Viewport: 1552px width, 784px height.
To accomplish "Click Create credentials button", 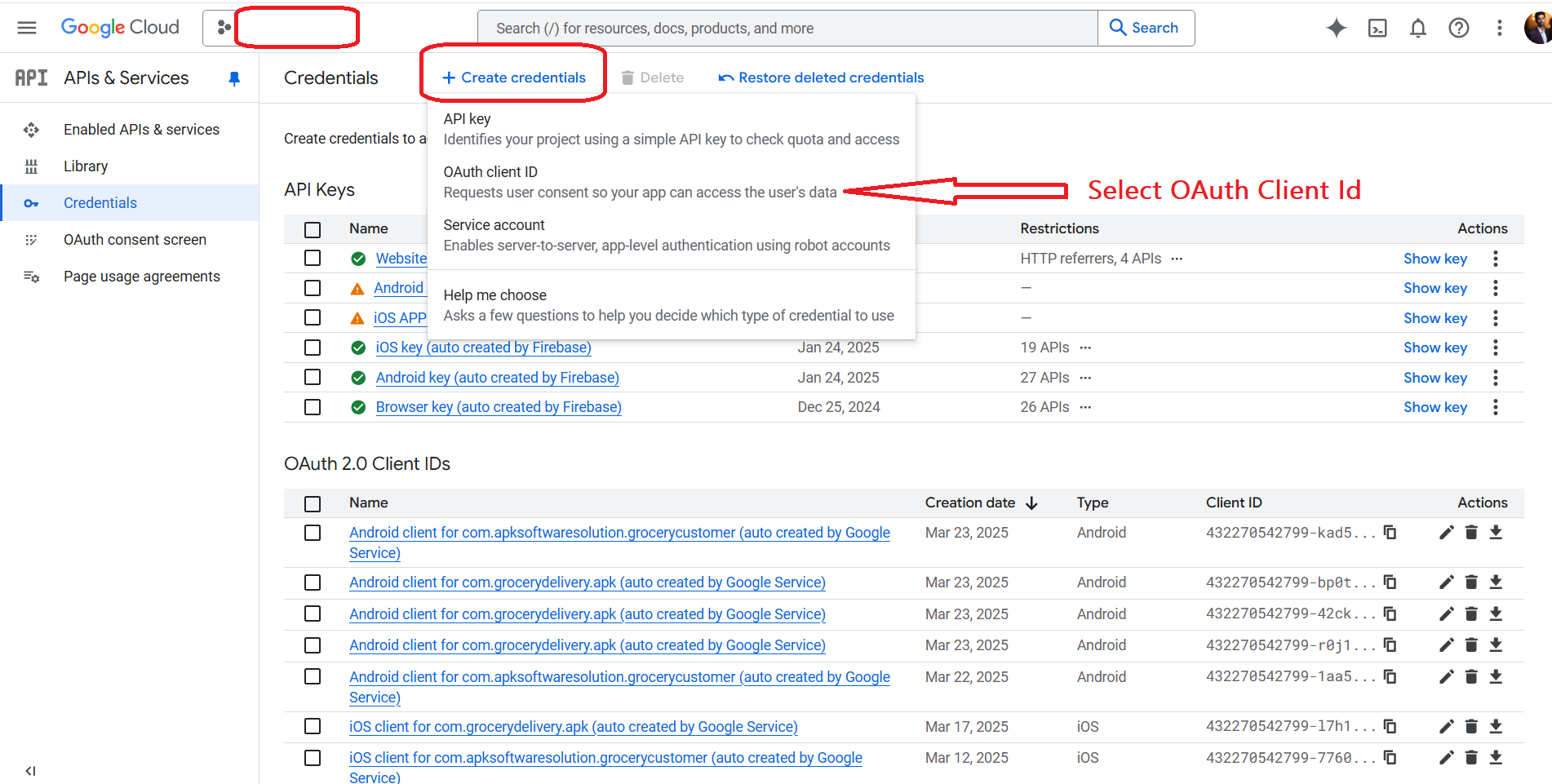I will click(514, 78).
